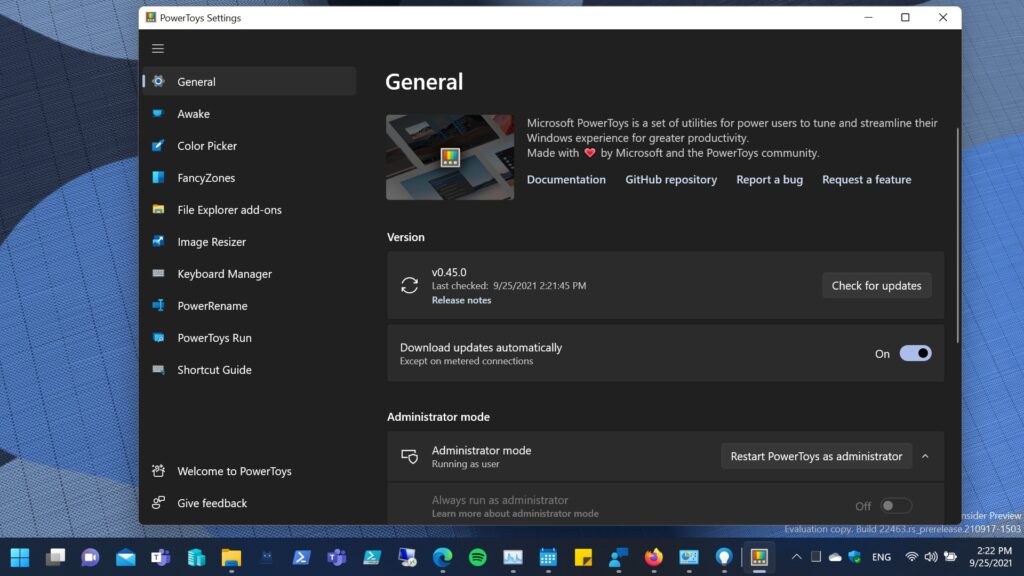The image size is (1024, 576).
Task: Click the PowerToys preview thumbnail image
Action: (x=450, y=157)
